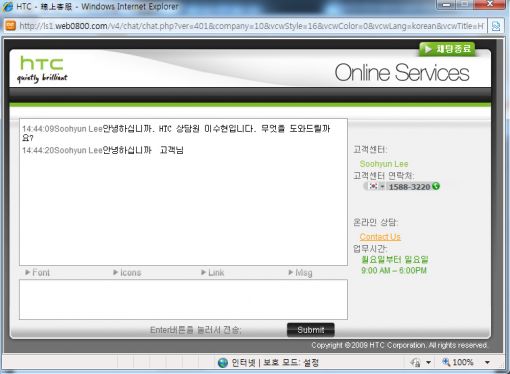Image resolution: width=510 pixels, height=374 pixels.
Task: Click the green end chat button
Action: coord(447,49)
